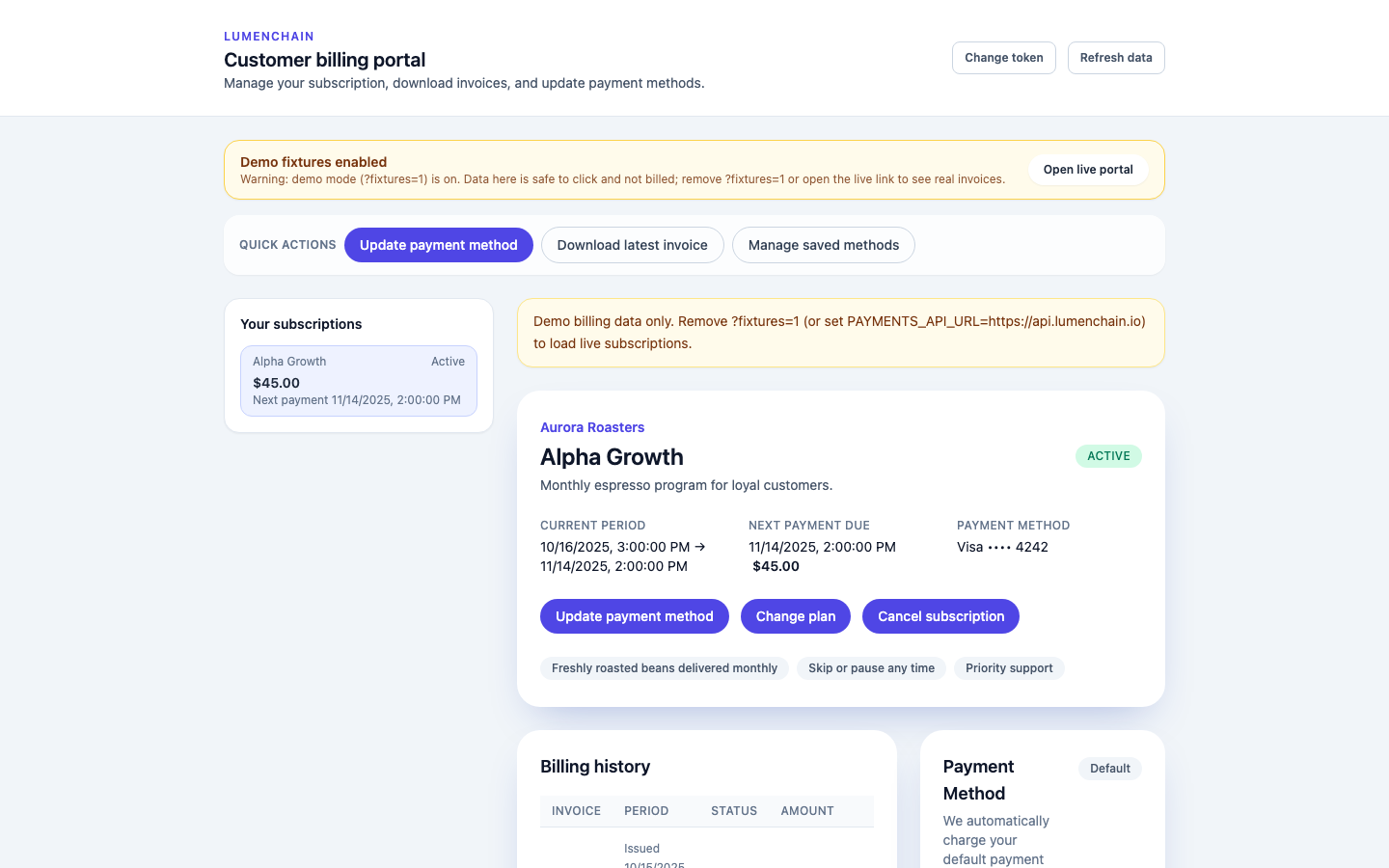This screenshot has height=868, width=1389.
Task: Click the Freshly roasted beans chip
Action: (x=664, y=667)
